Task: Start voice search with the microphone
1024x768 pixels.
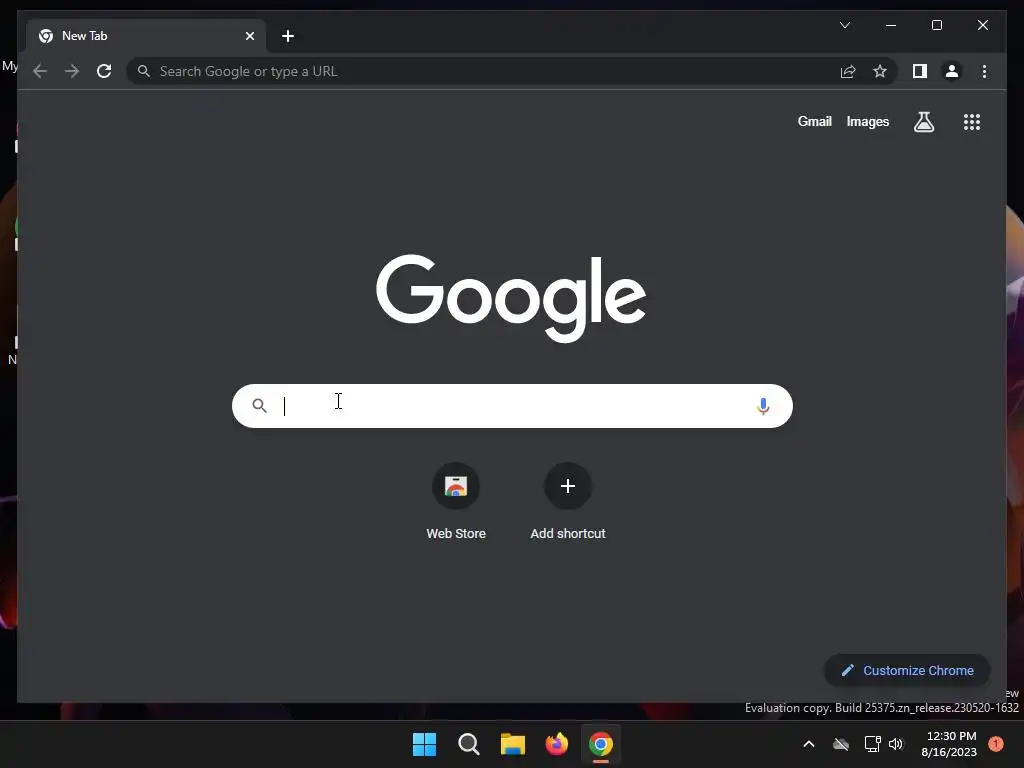Action: (763, 406)
